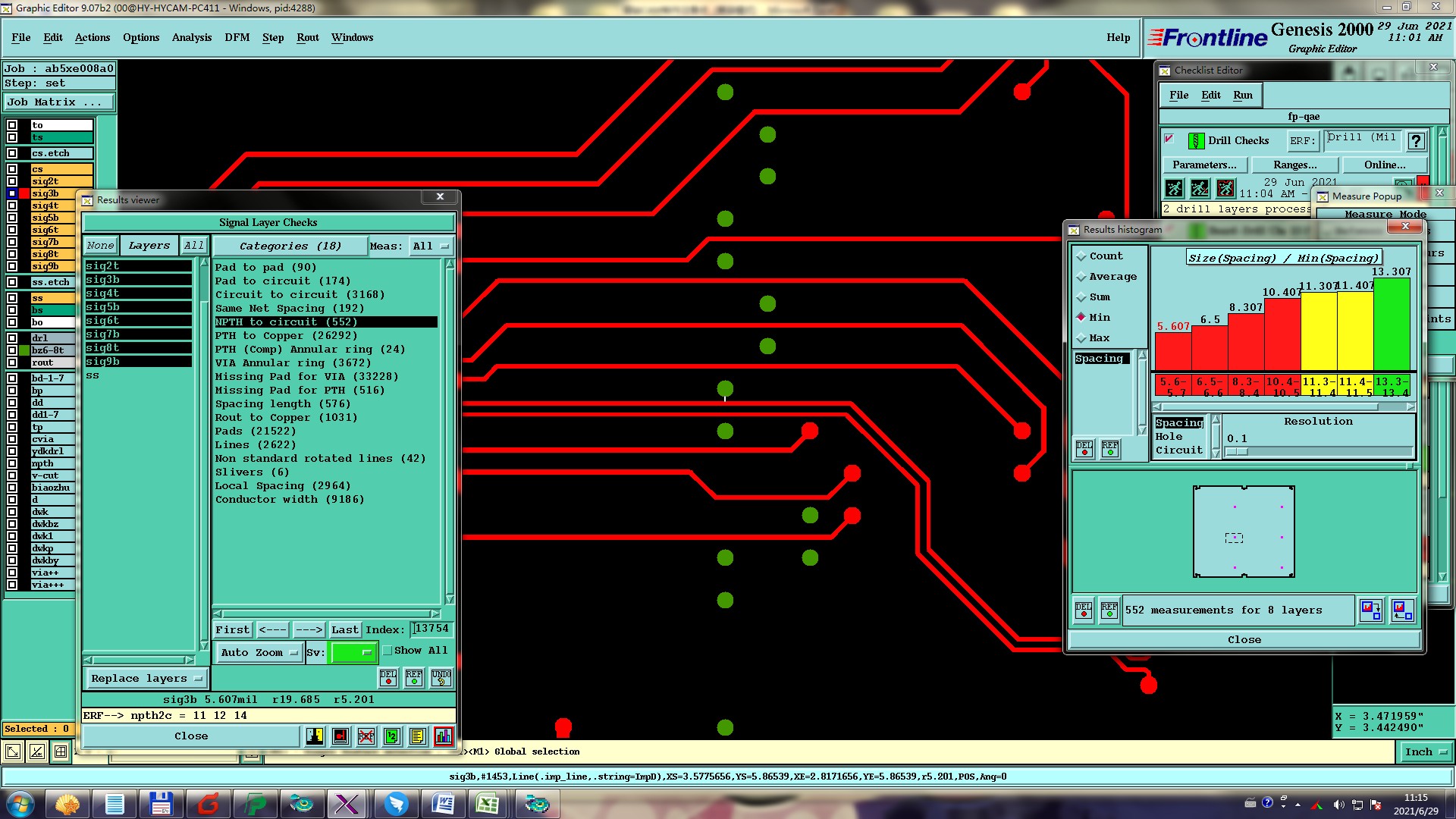Click DEL icon beside 552 measurements text
Screen dimensions: 1456x819
click(x=1084, y=610)
